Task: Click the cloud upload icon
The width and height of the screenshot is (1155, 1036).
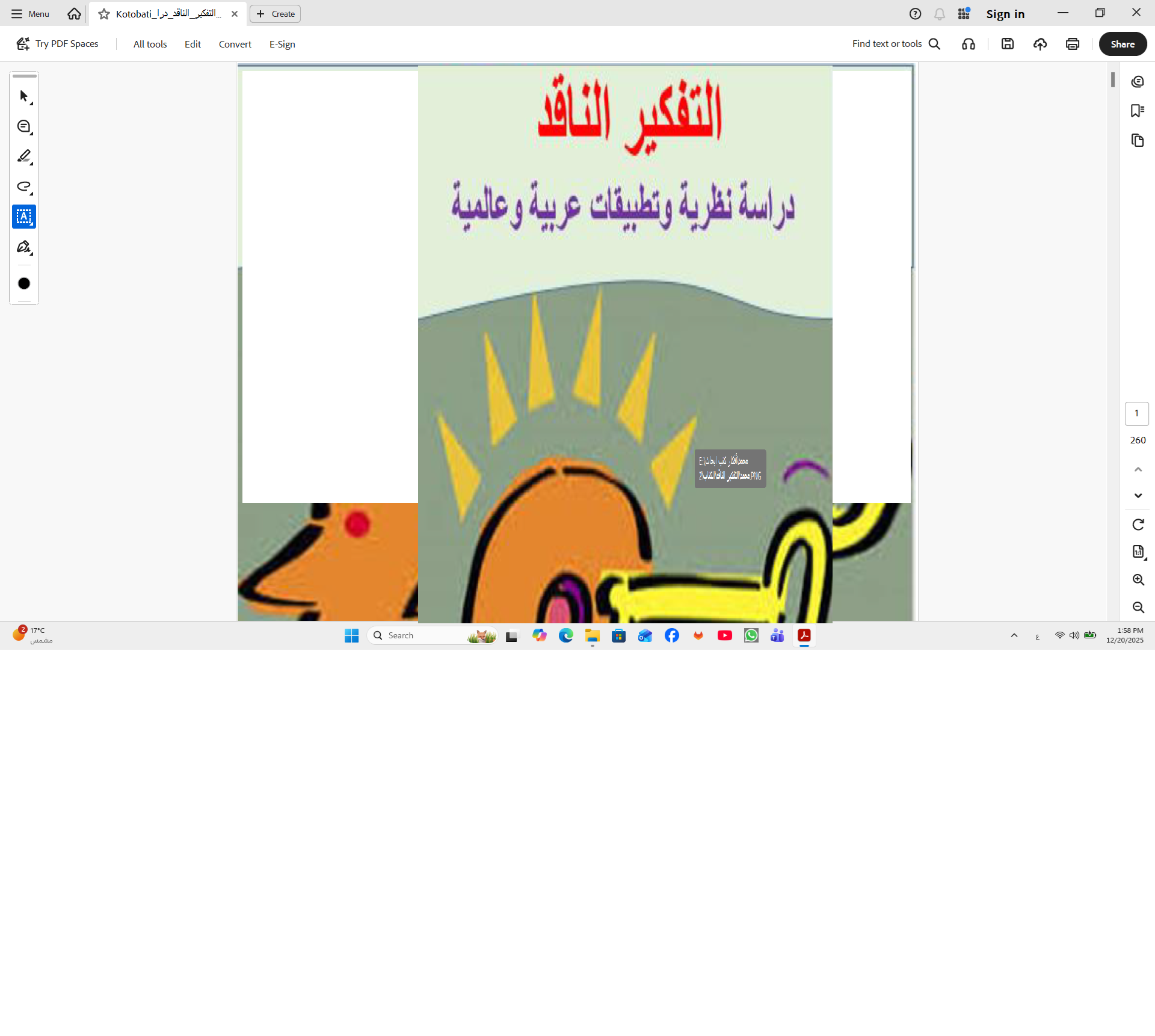Action: pyautogui.click(x=1040, y=44)
